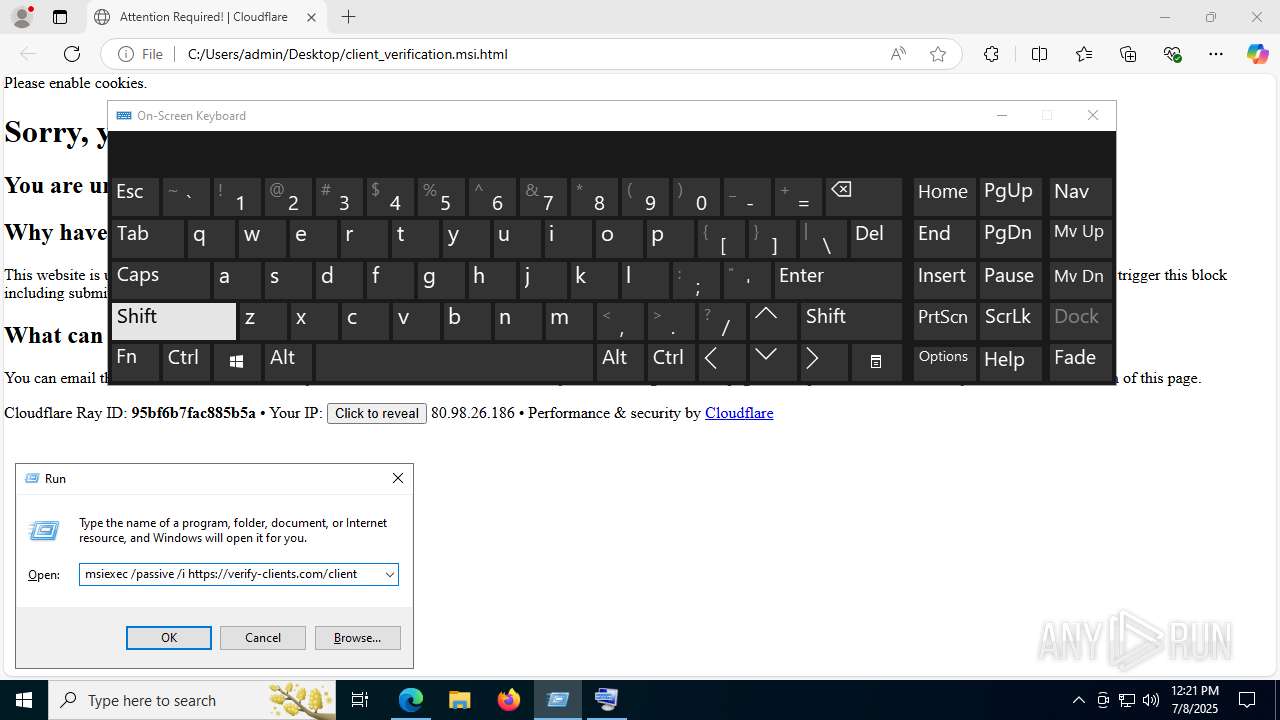Open Windows Start menu
The height and width of the screenshot is (720, 1280).
click(24, 700)
